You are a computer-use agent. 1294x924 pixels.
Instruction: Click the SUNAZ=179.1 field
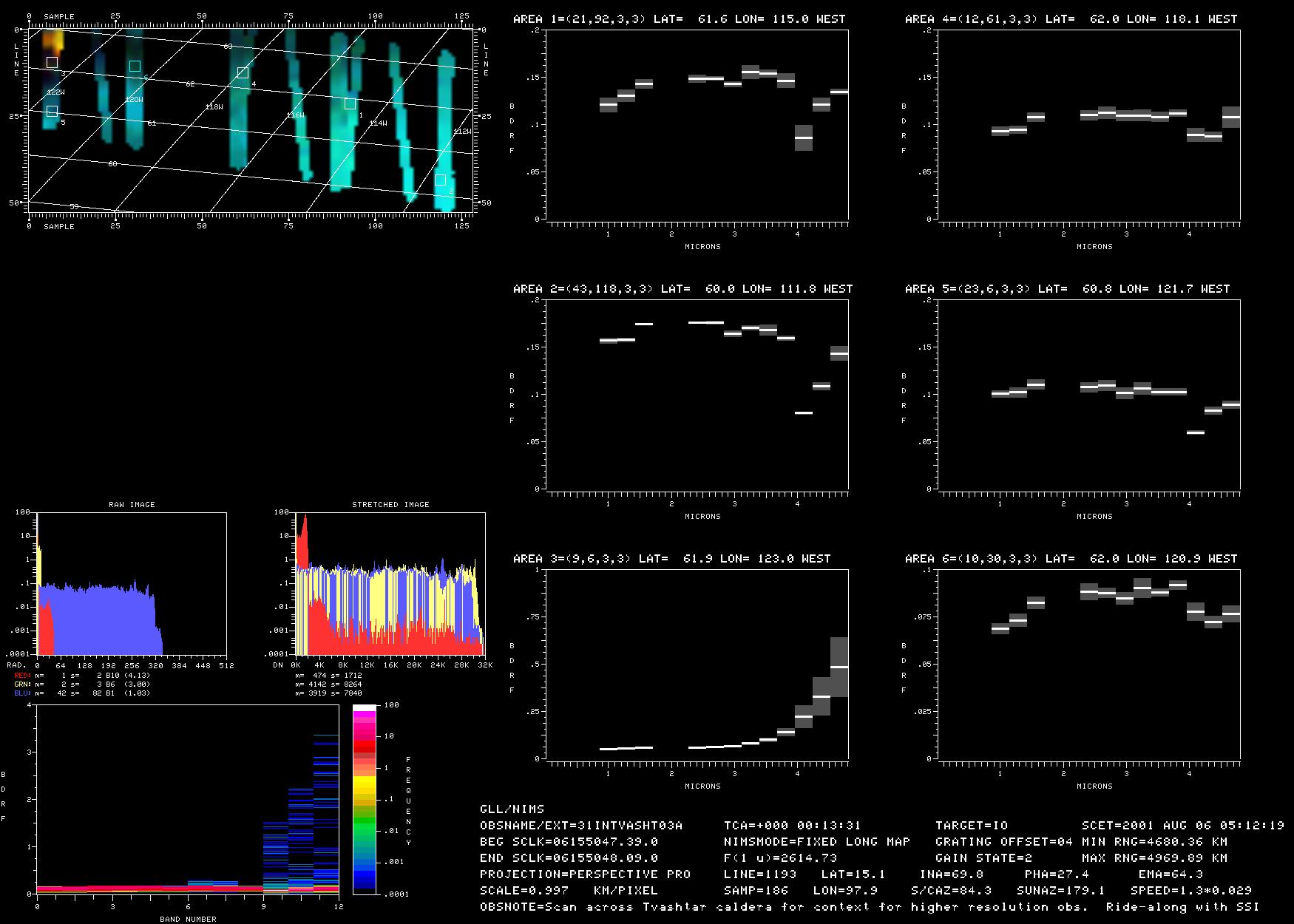point(1061,891)
